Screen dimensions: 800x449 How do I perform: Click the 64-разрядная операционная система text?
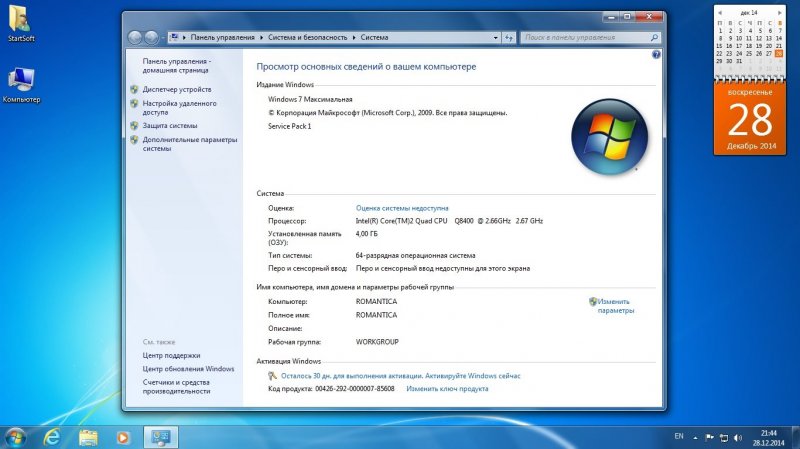coord(415,255)
